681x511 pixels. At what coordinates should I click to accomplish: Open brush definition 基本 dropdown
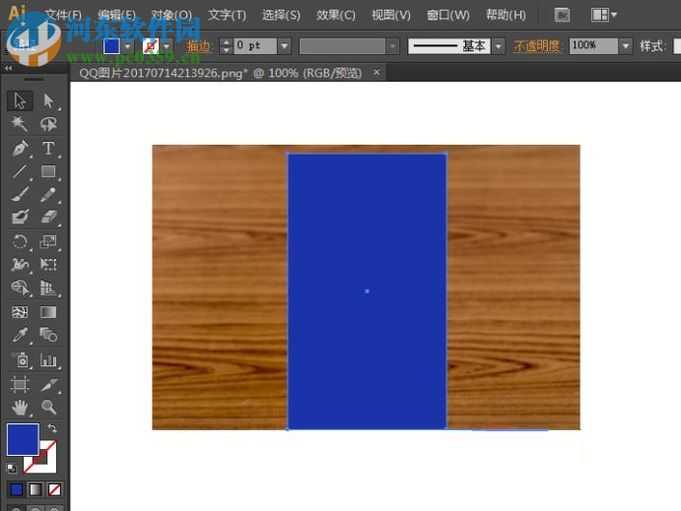tap(499, 46)
